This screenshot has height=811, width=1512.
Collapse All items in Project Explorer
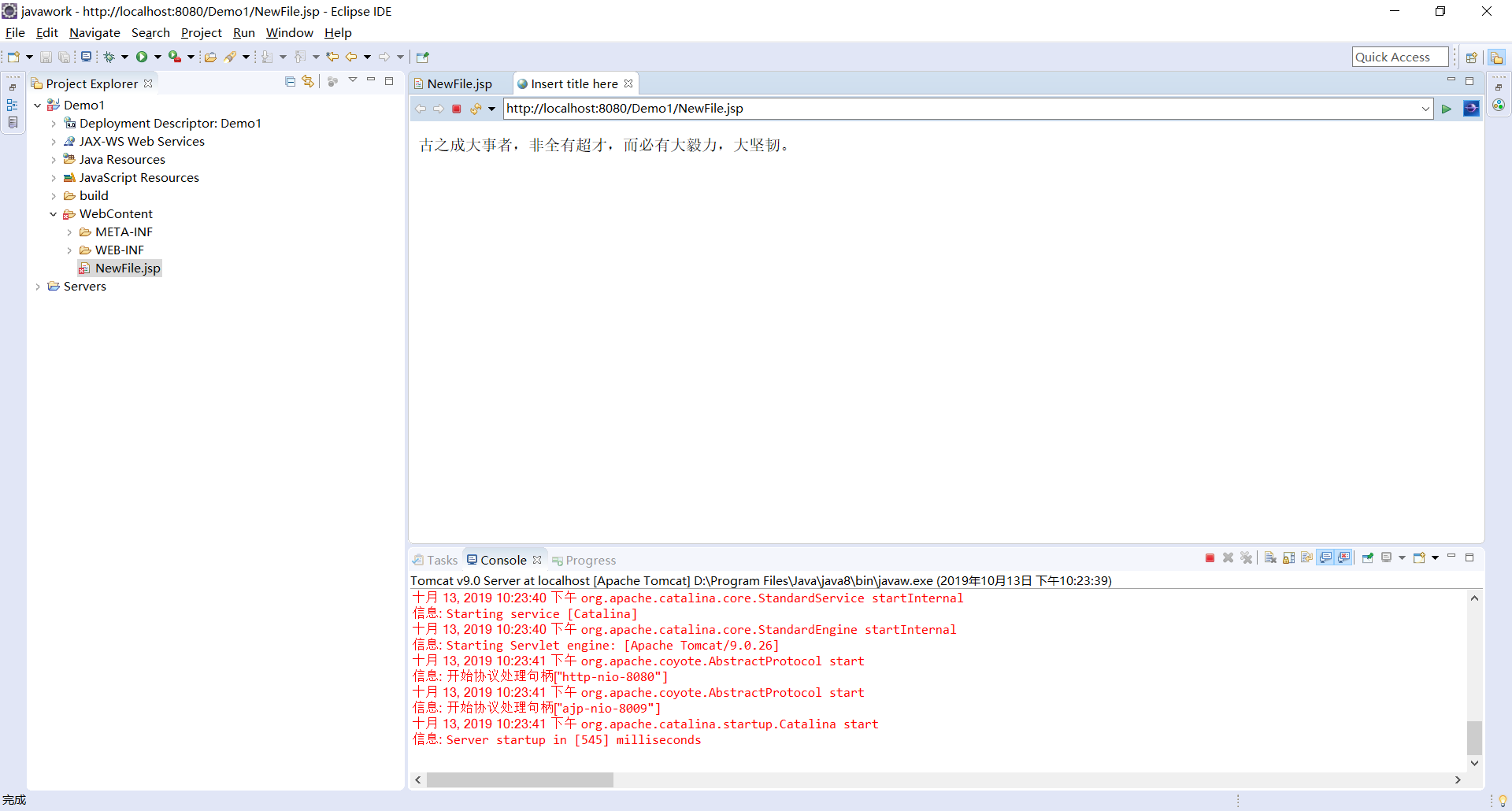290,81
